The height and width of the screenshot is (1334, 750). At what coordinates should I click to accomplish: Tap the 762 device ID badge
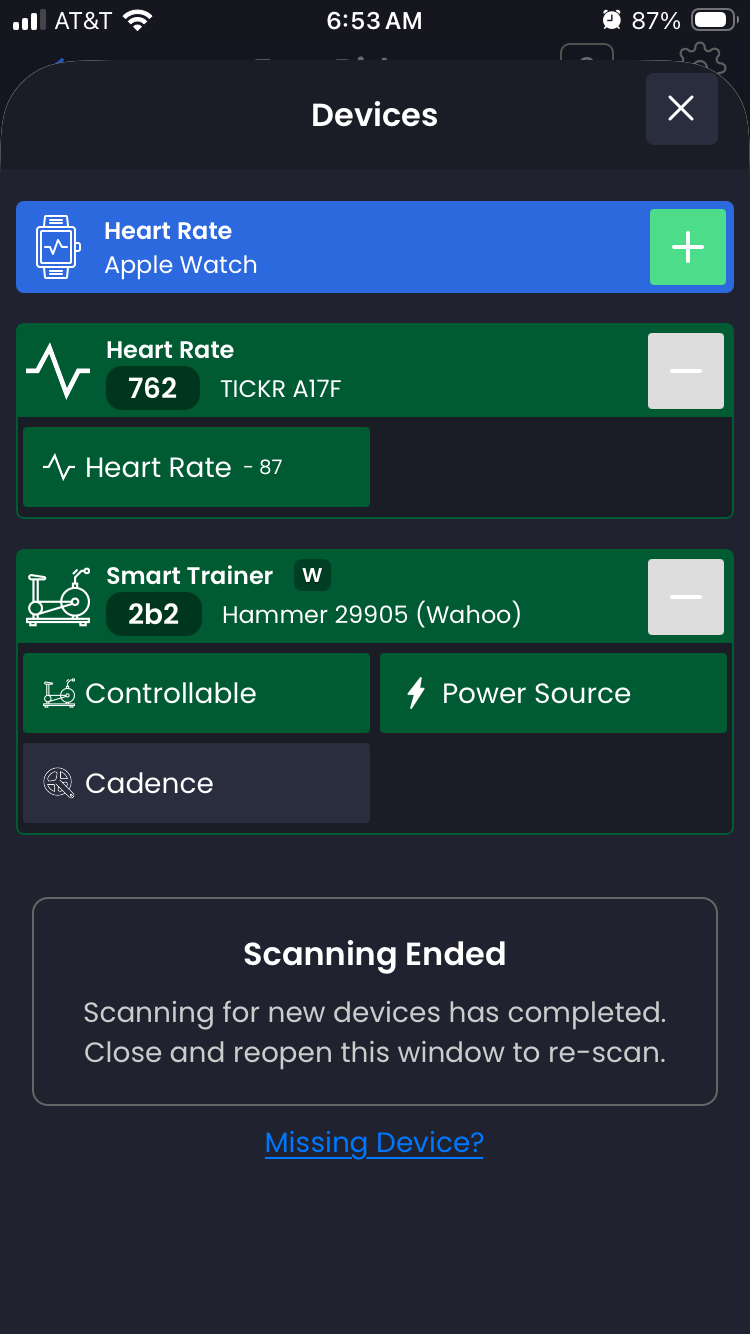pyautogui.click(x=153, y=388)
